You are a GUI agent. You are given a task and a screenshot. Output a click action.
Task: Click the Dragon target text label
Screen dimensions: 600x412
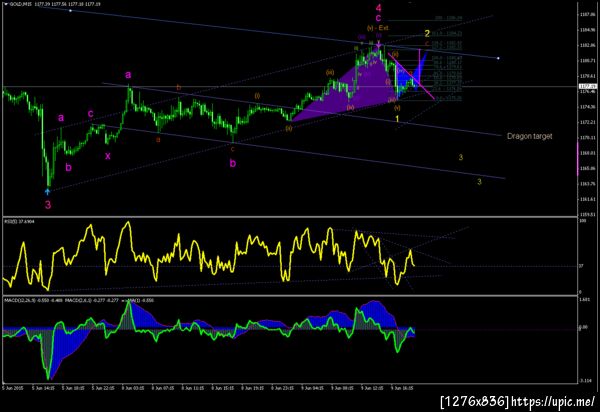click(x=530, y=136)
